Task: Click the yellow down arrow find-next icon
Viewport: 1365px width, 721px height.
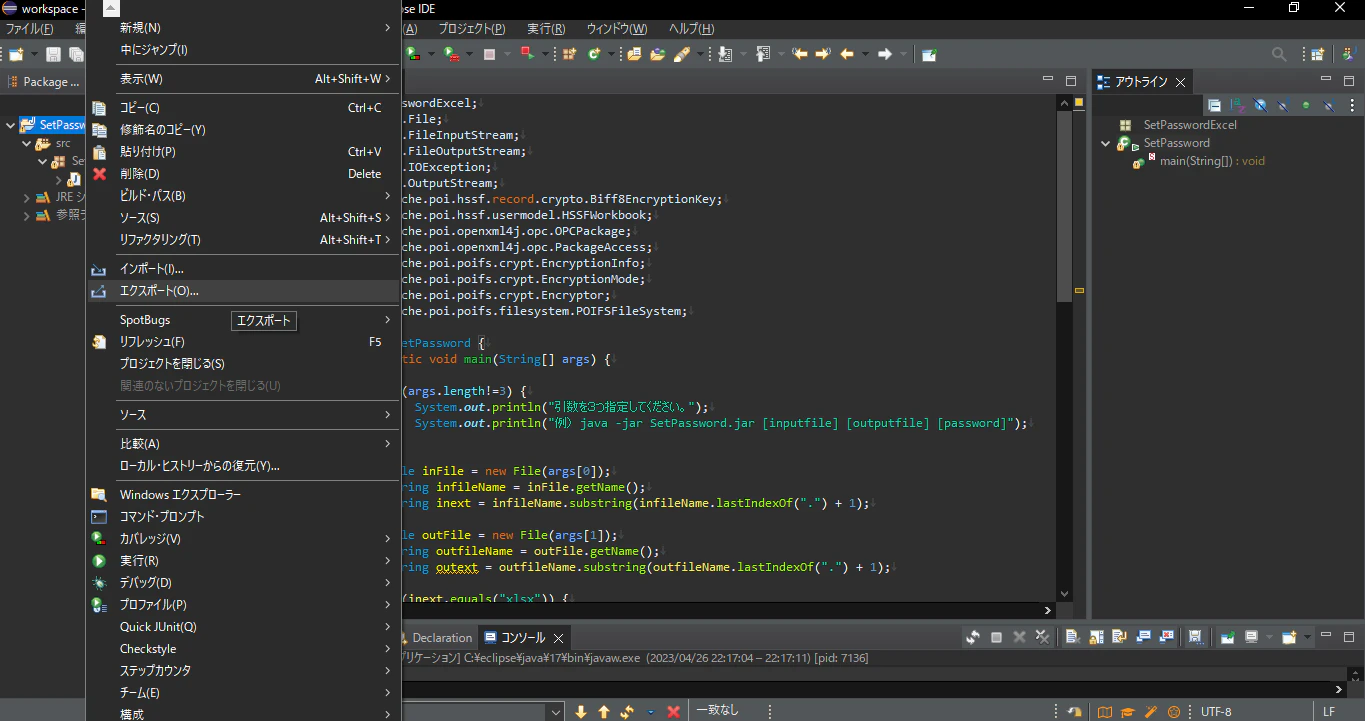Action: pos(581,711)
